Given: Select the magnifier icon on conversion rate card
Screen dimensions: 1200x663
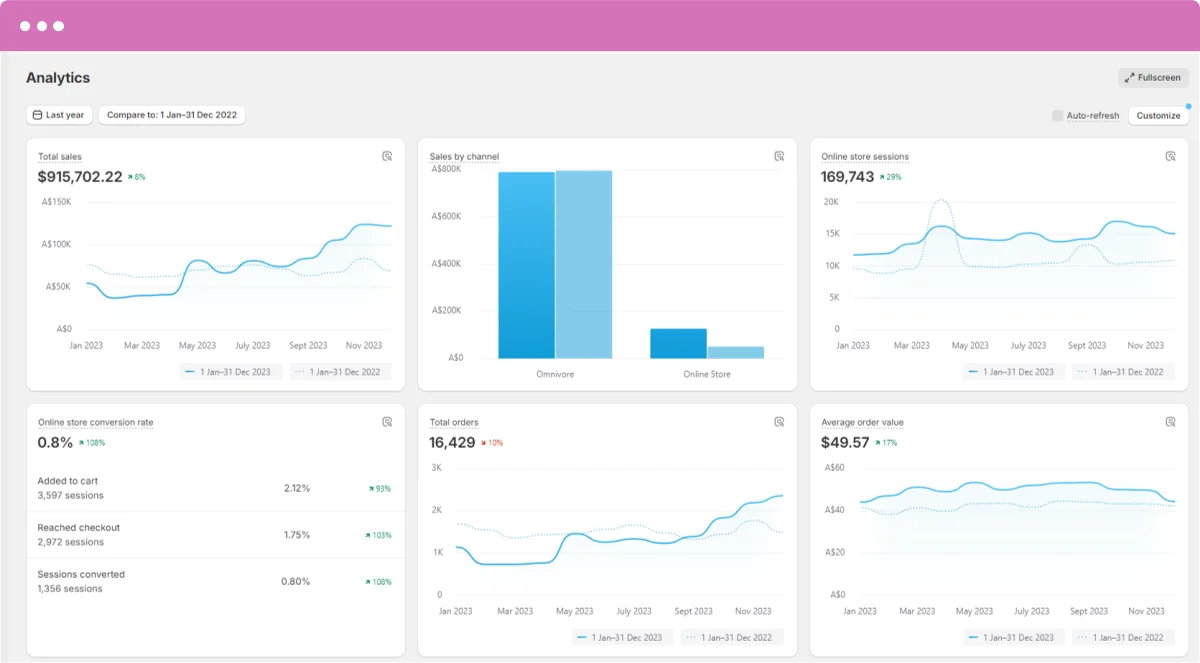Looking at the screenshot, I should click(x=388, y=421).
